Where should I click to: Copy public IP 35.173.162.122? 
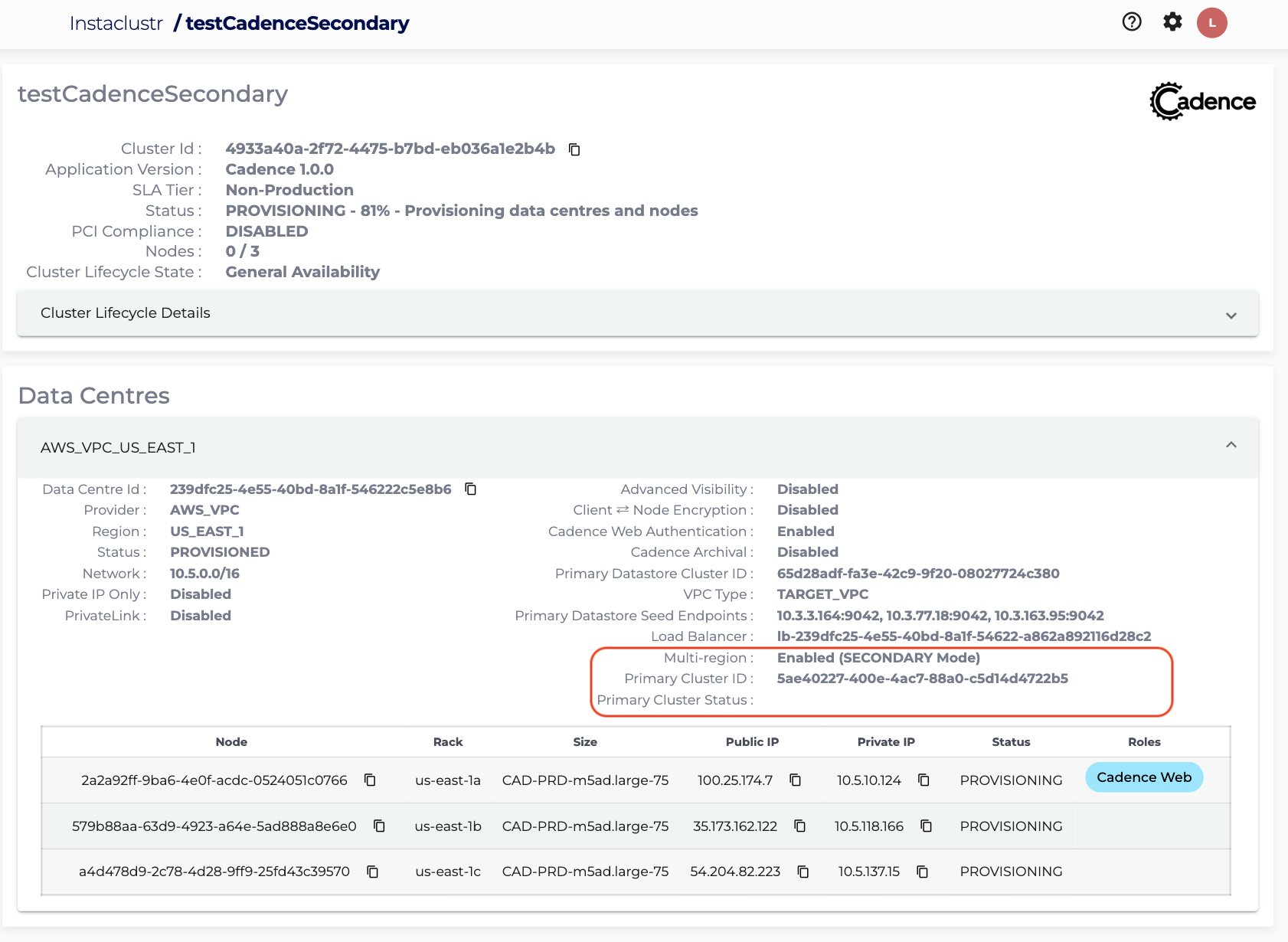800,826
